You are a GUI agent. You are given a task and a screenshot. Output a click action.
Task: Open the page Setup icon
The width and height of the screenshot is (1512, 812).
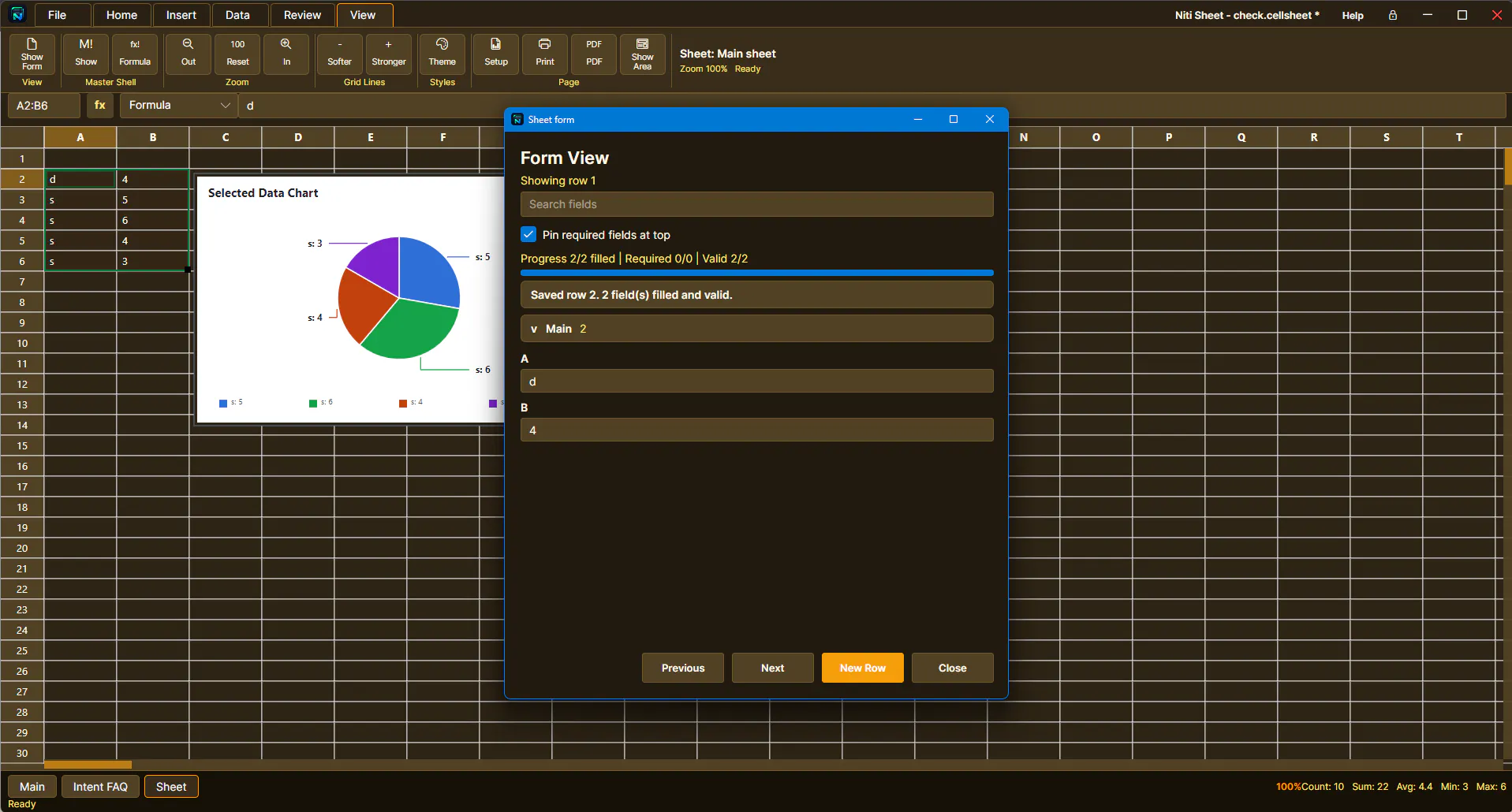point(495,44)
